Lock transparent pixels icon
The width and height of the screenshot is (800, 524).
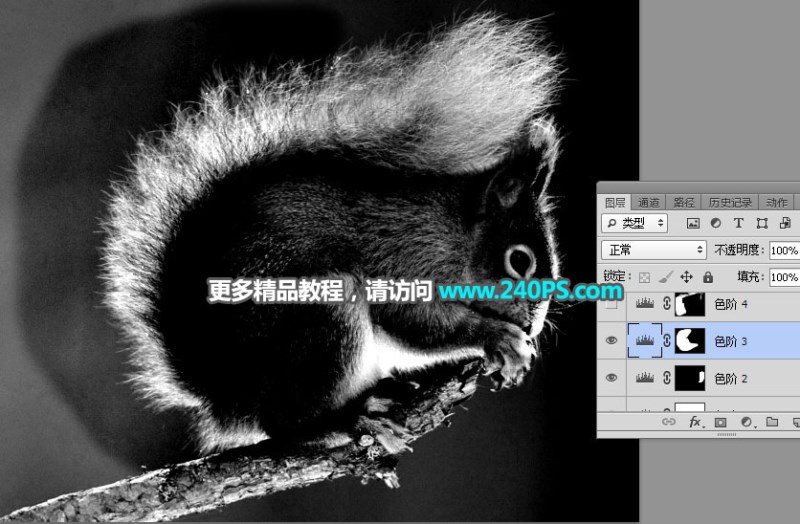point(644,277)
